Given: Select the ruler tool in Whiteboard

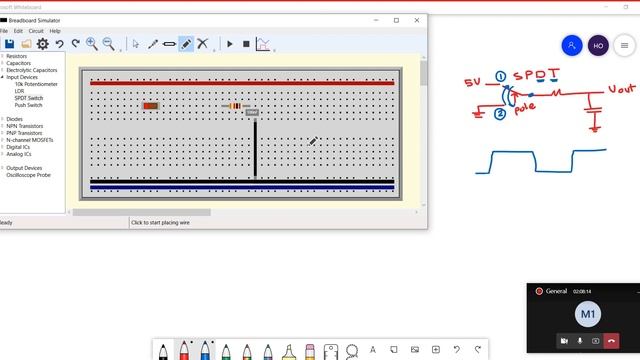Looking at the screenshot, I should click(331, 351).
